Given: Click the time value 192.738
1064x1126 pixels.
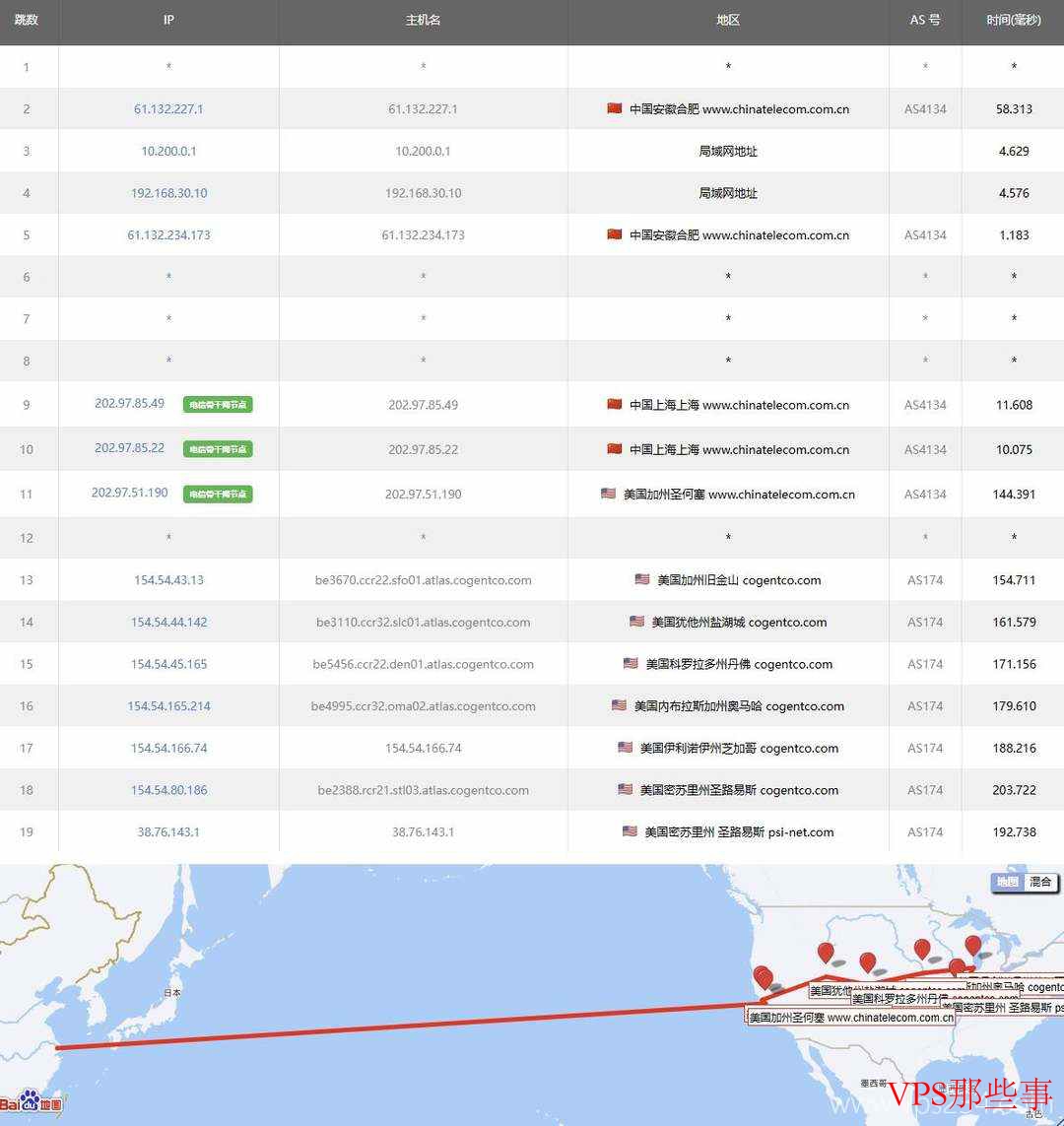Looking at the screenshot, I should point(1014,832).
